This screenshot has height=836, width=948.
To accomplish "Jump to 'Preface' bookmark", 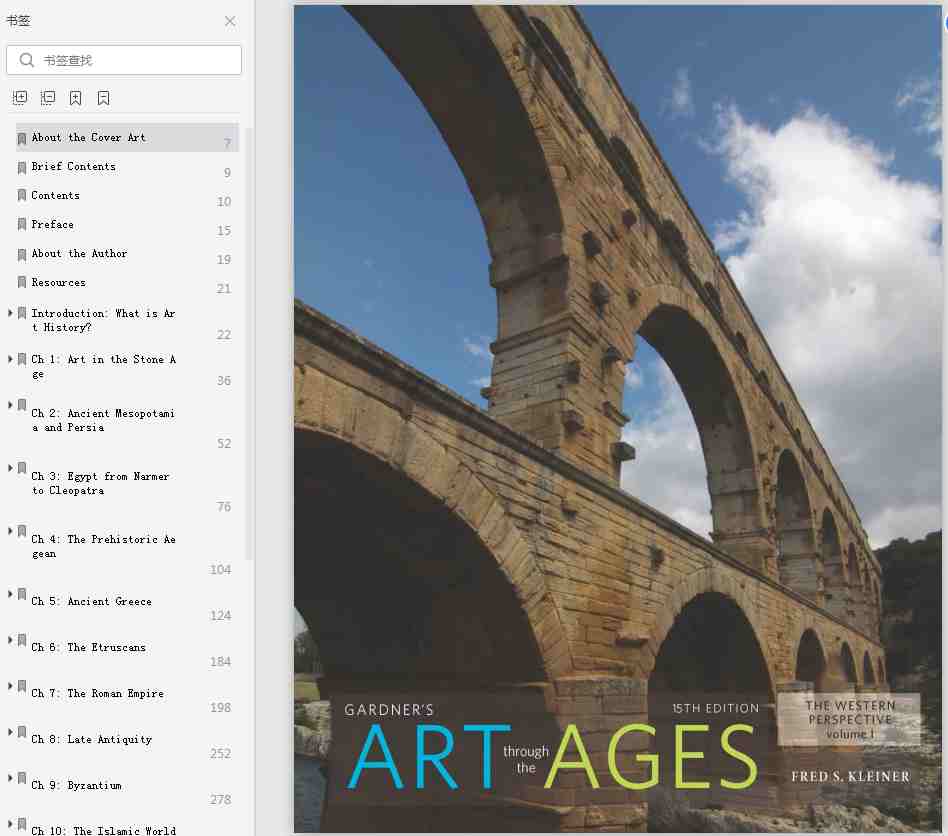I will pyautogui.click(x=53, y=224).
